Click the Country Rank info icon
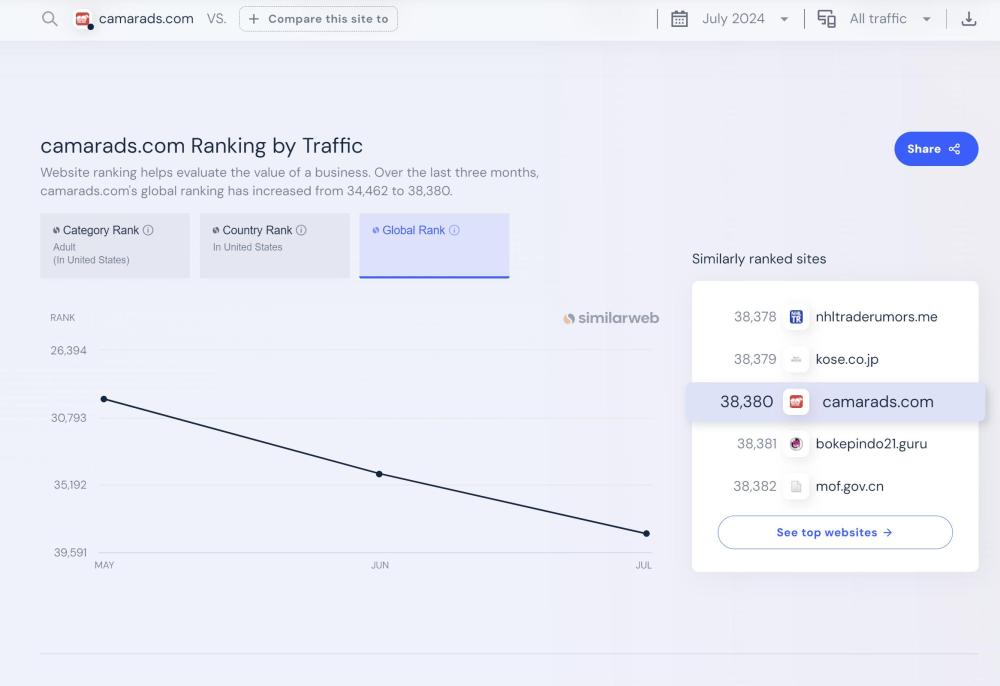This screenshot has width=1000, height=686. pos(301,230)
